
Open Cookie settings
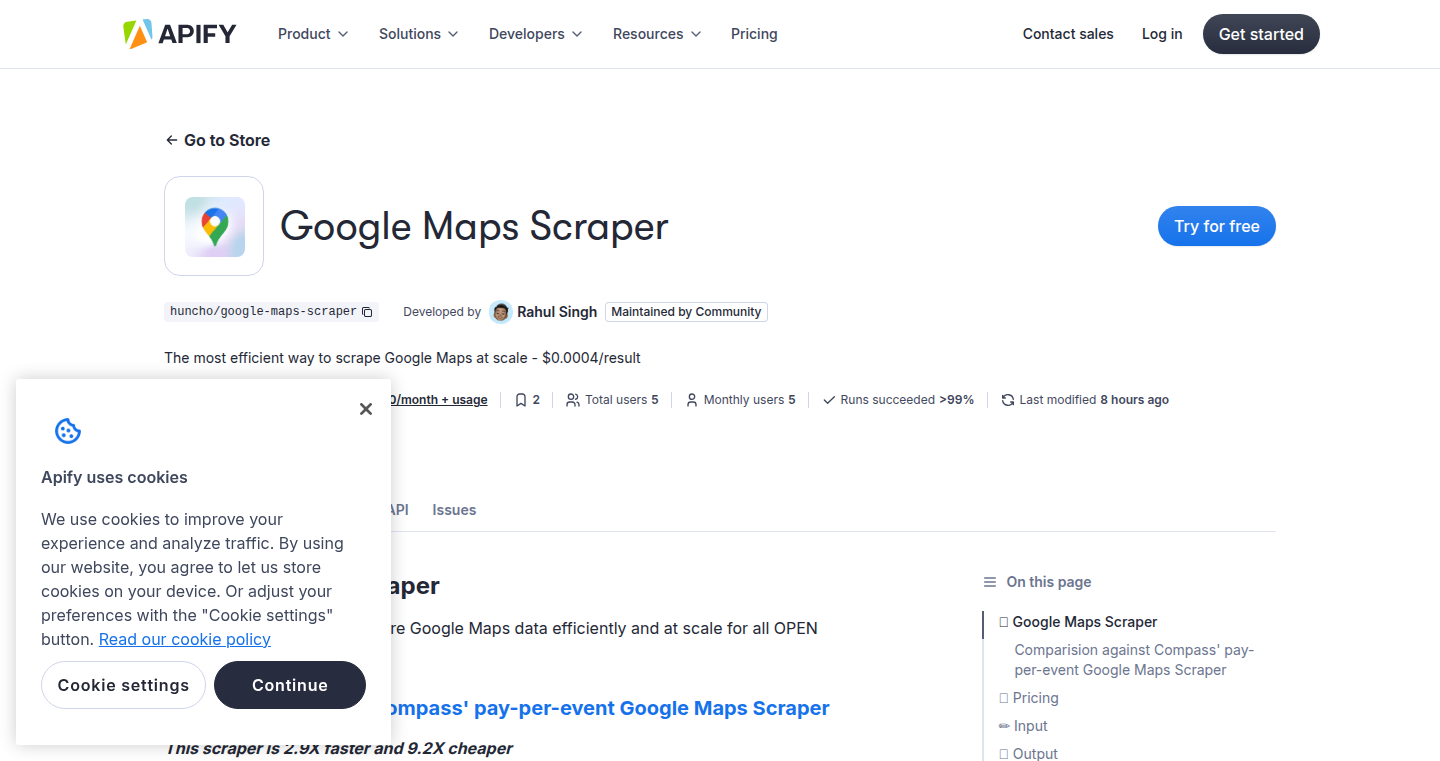[123, 685]
